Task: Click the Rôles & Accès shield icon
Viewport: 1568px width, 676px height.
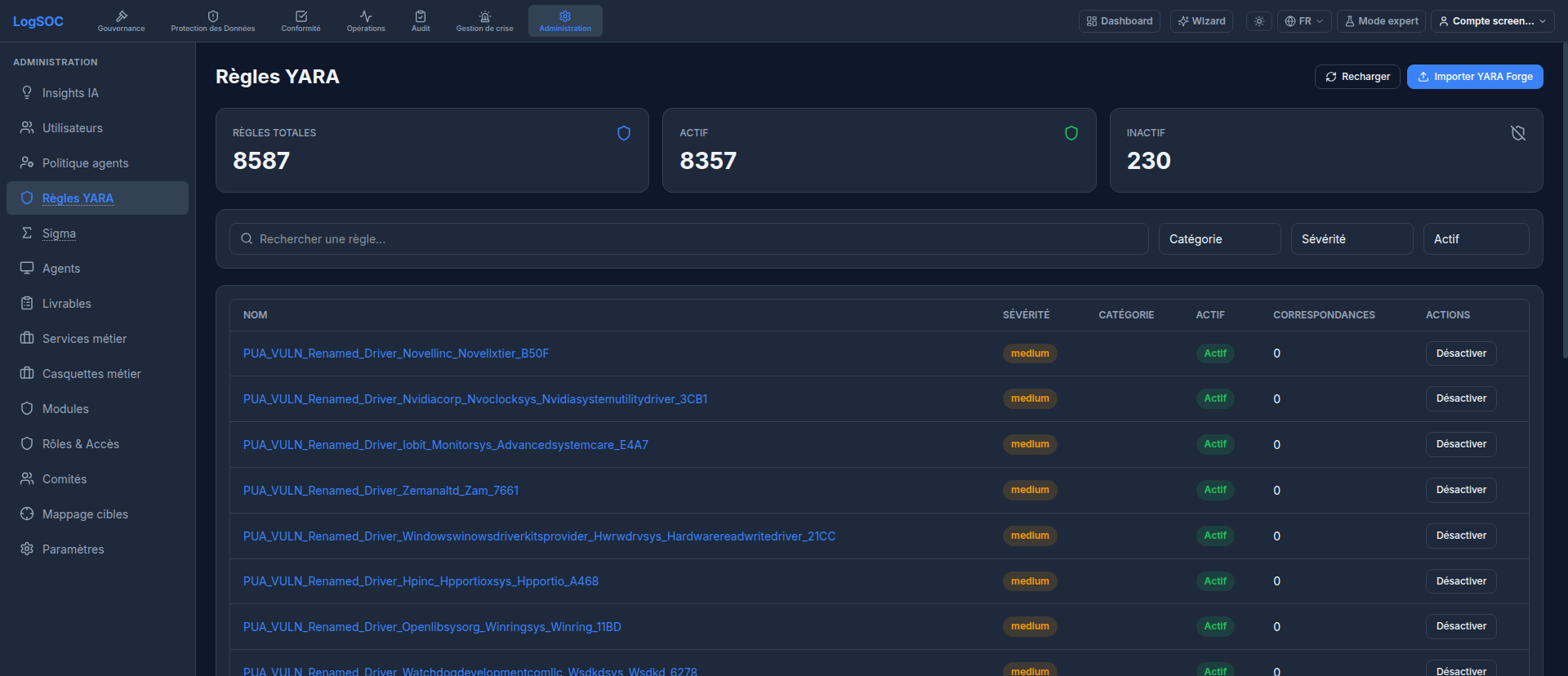Action: pos(27,443)
